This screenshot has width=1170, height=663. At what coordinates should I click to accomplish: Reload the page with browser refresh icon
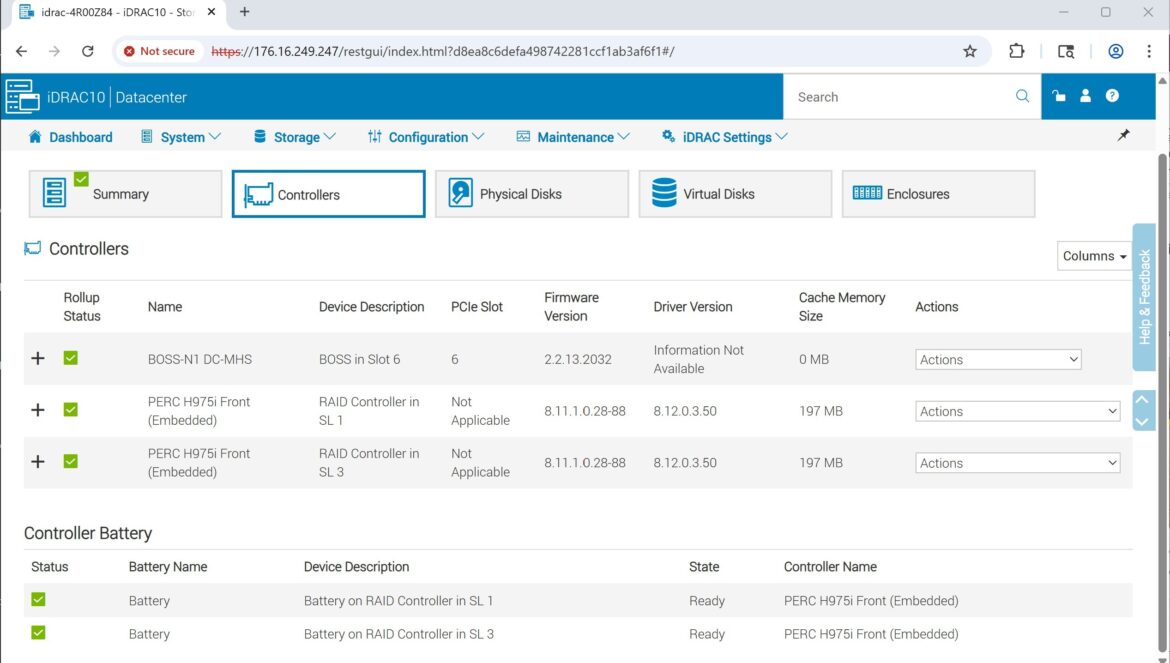pyautogui.click(x=88, y=51)
